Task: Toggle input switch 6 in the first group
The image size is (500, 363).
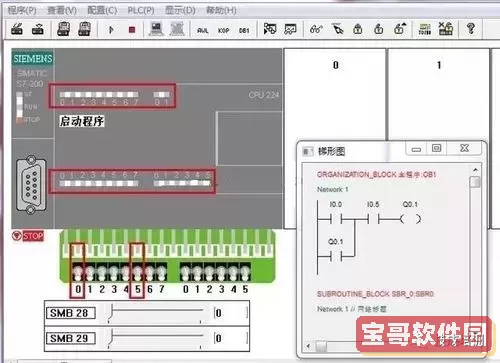Action: click(149, 272)
